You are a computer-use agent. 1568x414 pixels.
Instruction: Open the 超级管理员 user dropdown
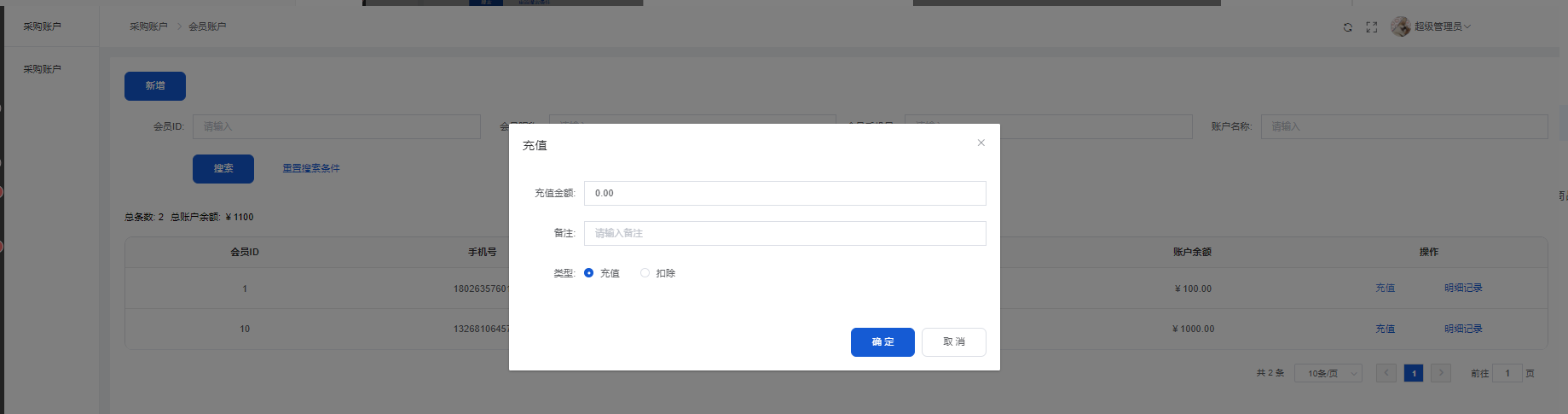point(1442,26)
